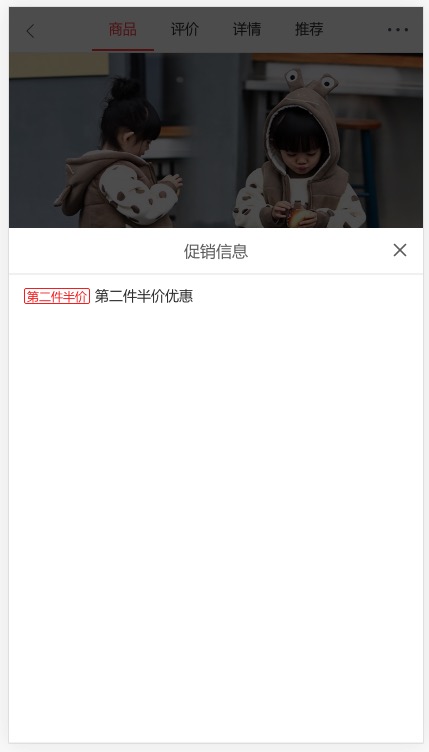Viewport: 429px width, 752px height.
Task: Open the 详情 details tab
Action: click(x=247, y=30)
